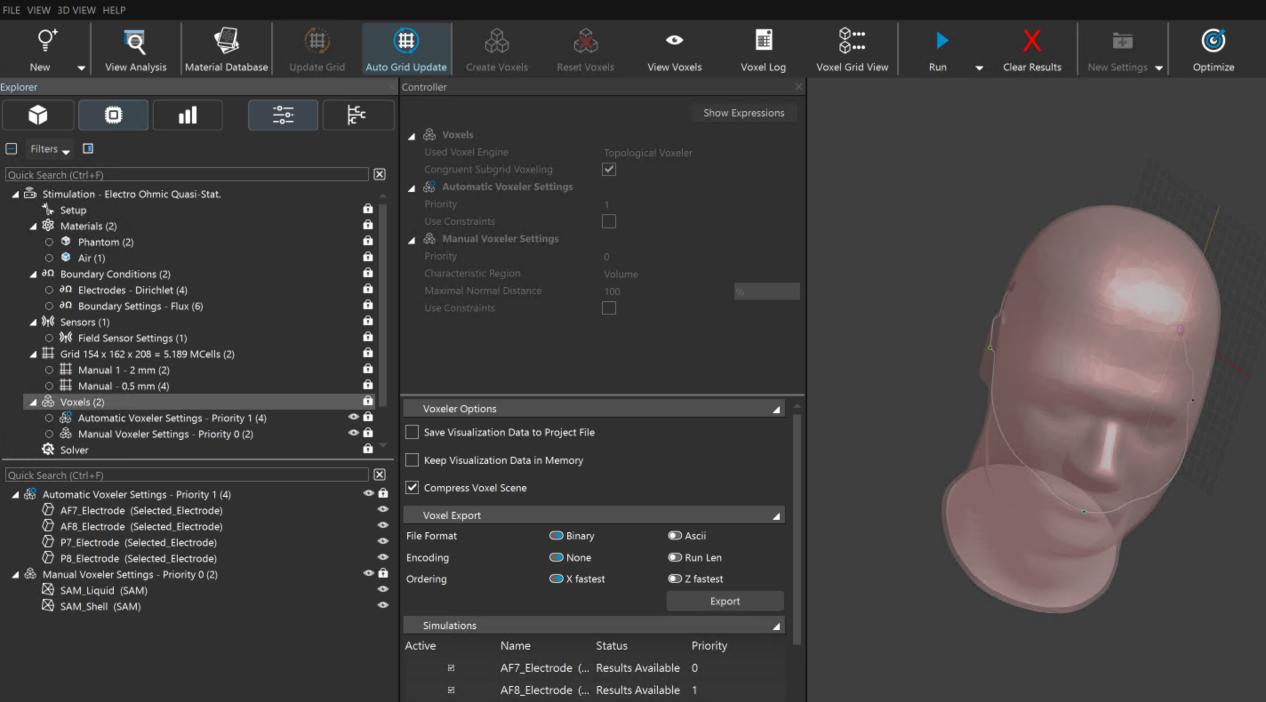Collapse the Materials (2) tree node
The image size is (1266, 702).
tap(33, 226)
